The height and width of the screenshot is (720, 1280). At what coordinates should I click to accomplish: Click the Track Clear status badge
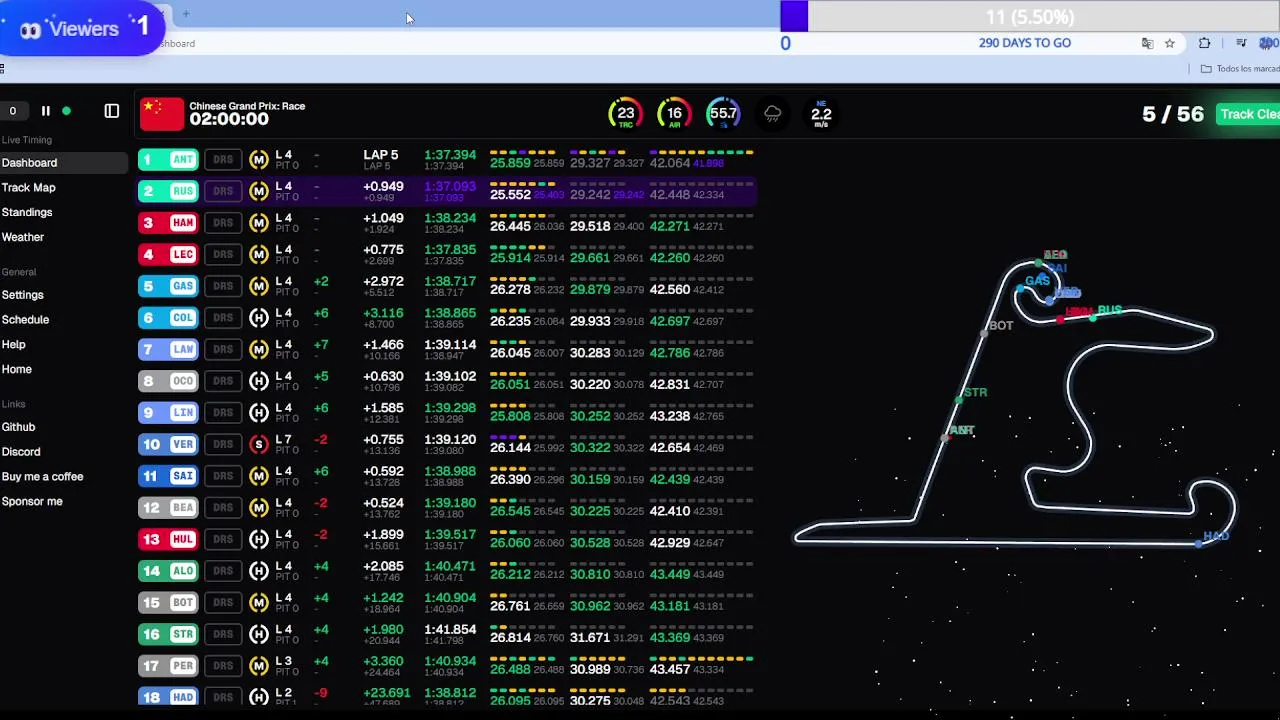point(1249,114)
